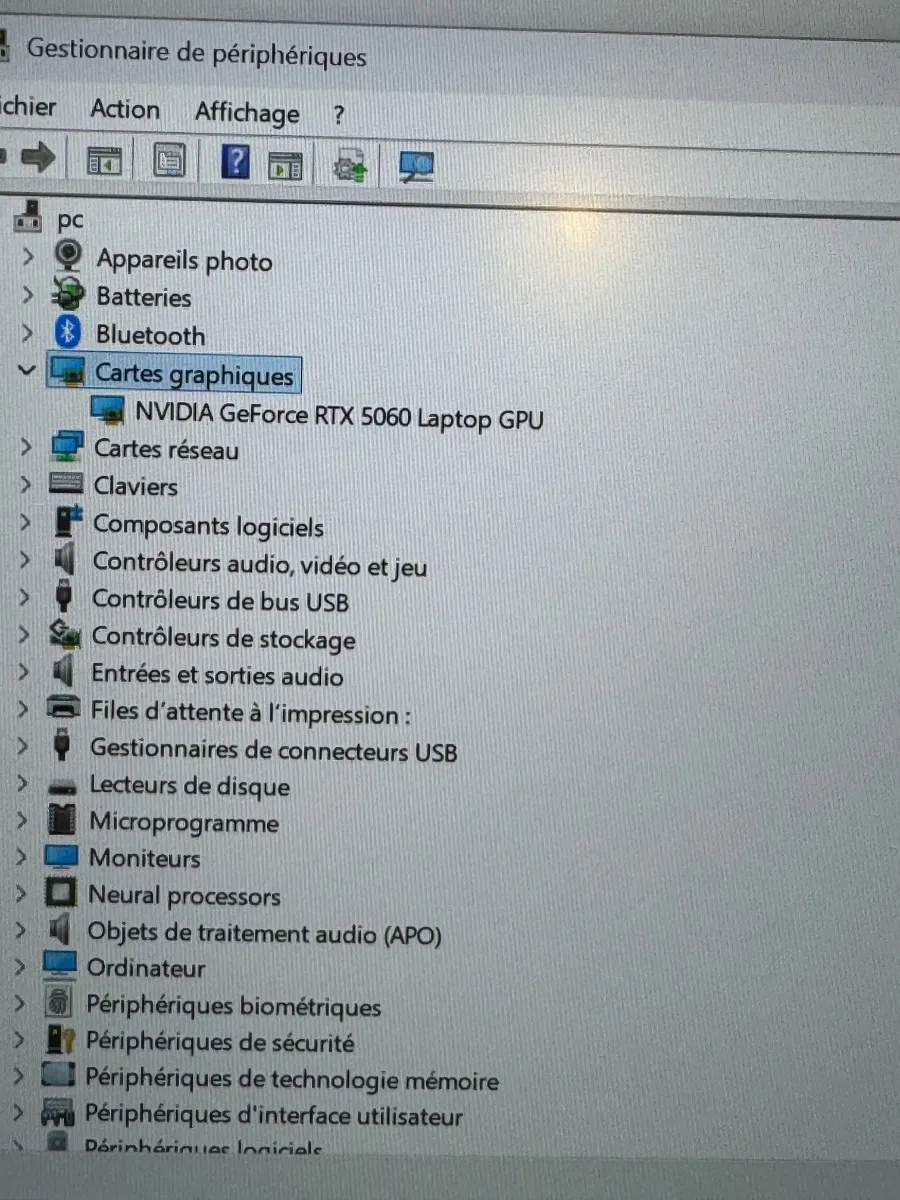Click the Bluetooth category icon
900x1200 pixels.
click(x=68, y=333)
